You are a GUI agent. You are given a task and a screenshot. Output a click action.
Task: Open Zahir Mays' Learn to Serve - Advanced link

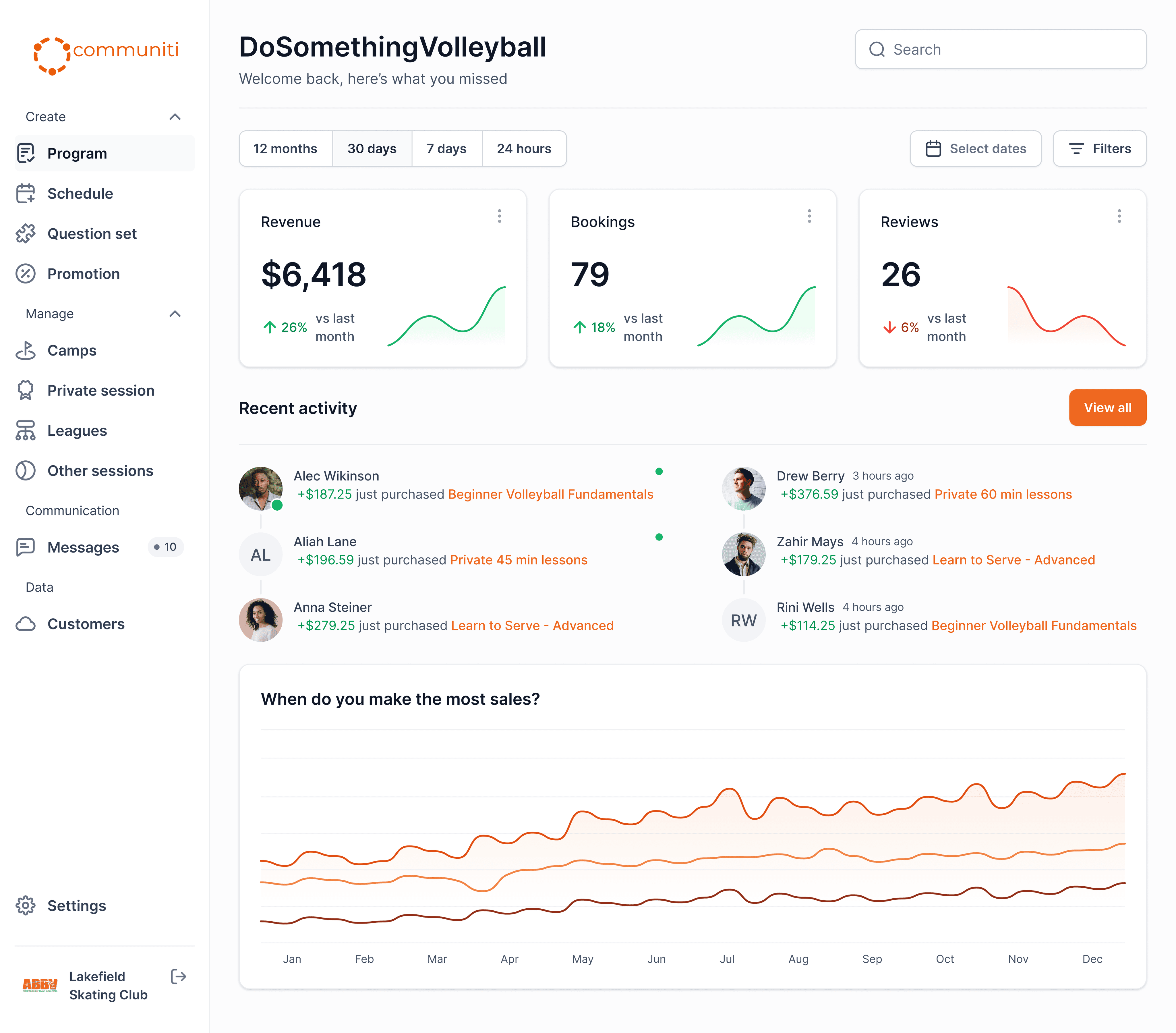tap(1014, 560)
